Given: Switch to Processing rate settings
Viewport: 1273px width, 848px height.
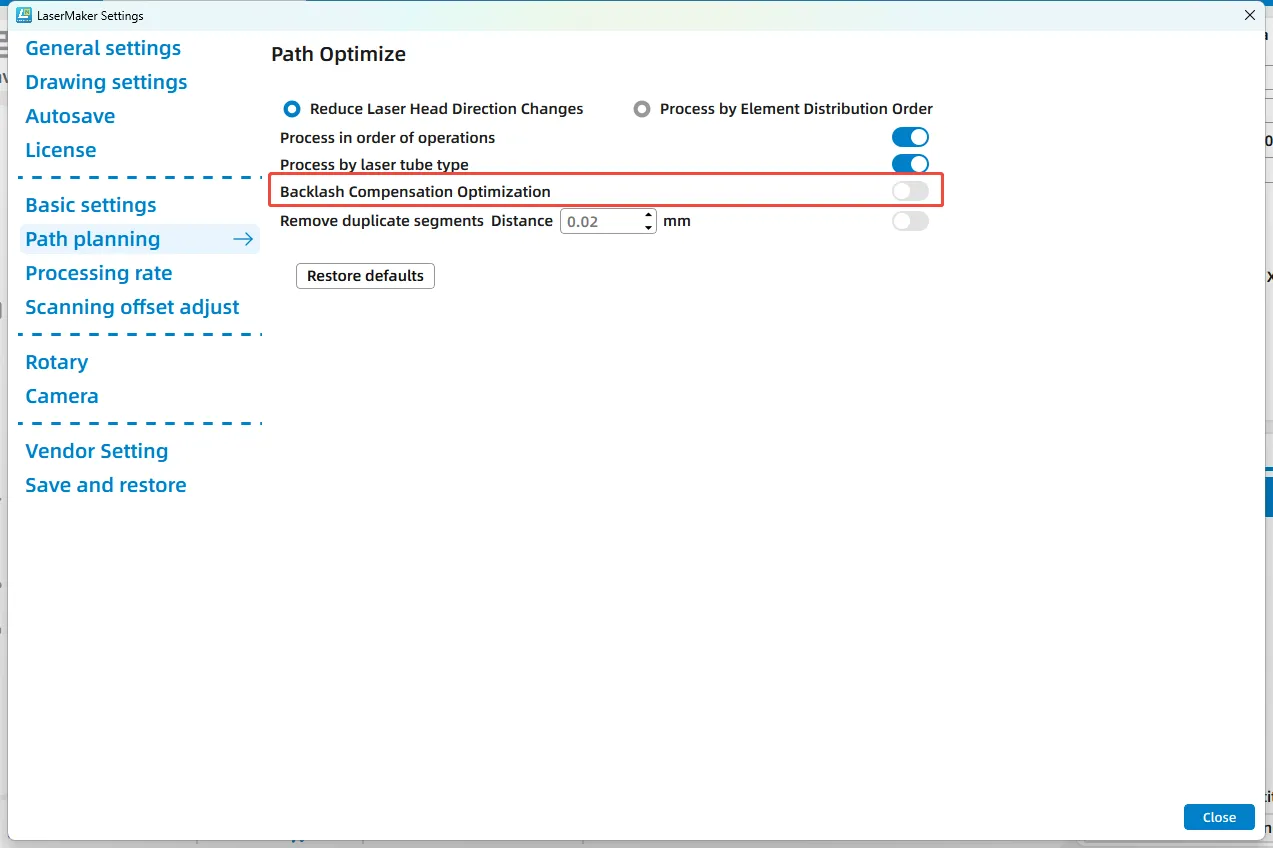Looking at the screenshot, I should pos(99,273).
